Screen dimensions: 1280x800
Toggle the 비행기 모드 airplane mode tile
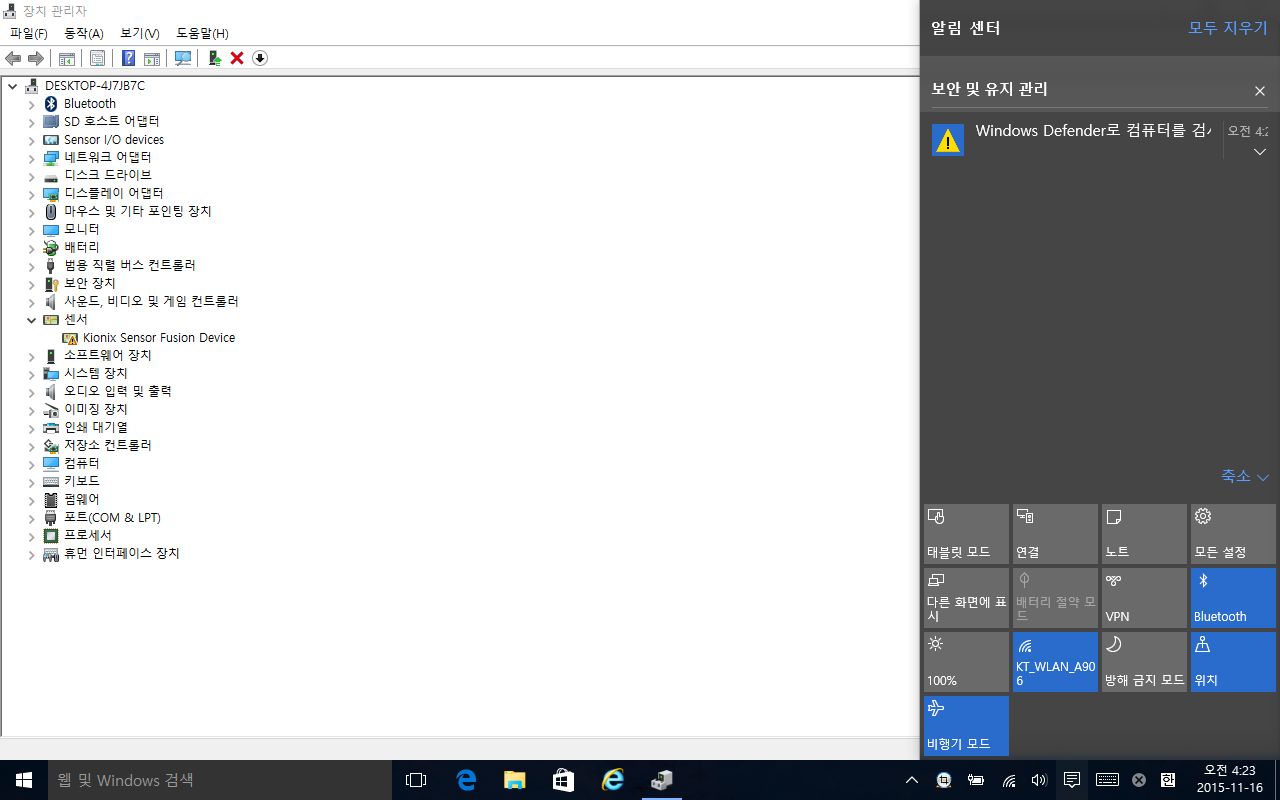coord(966,726)
